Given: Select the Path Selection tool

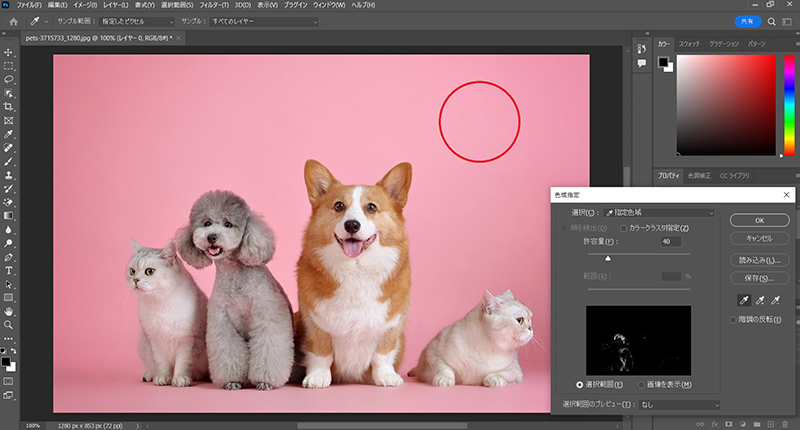Looking at the screenshot, I should point(9,284).
